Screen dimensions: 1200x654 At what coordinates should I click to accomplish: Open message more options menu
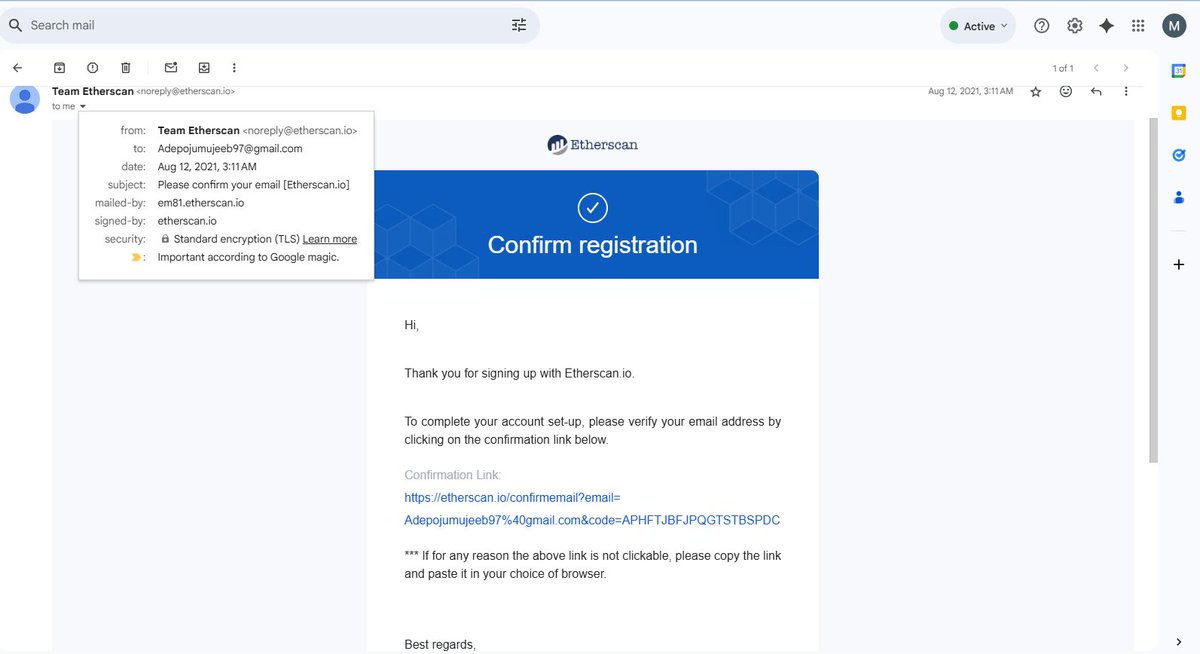click(1126, 91)
